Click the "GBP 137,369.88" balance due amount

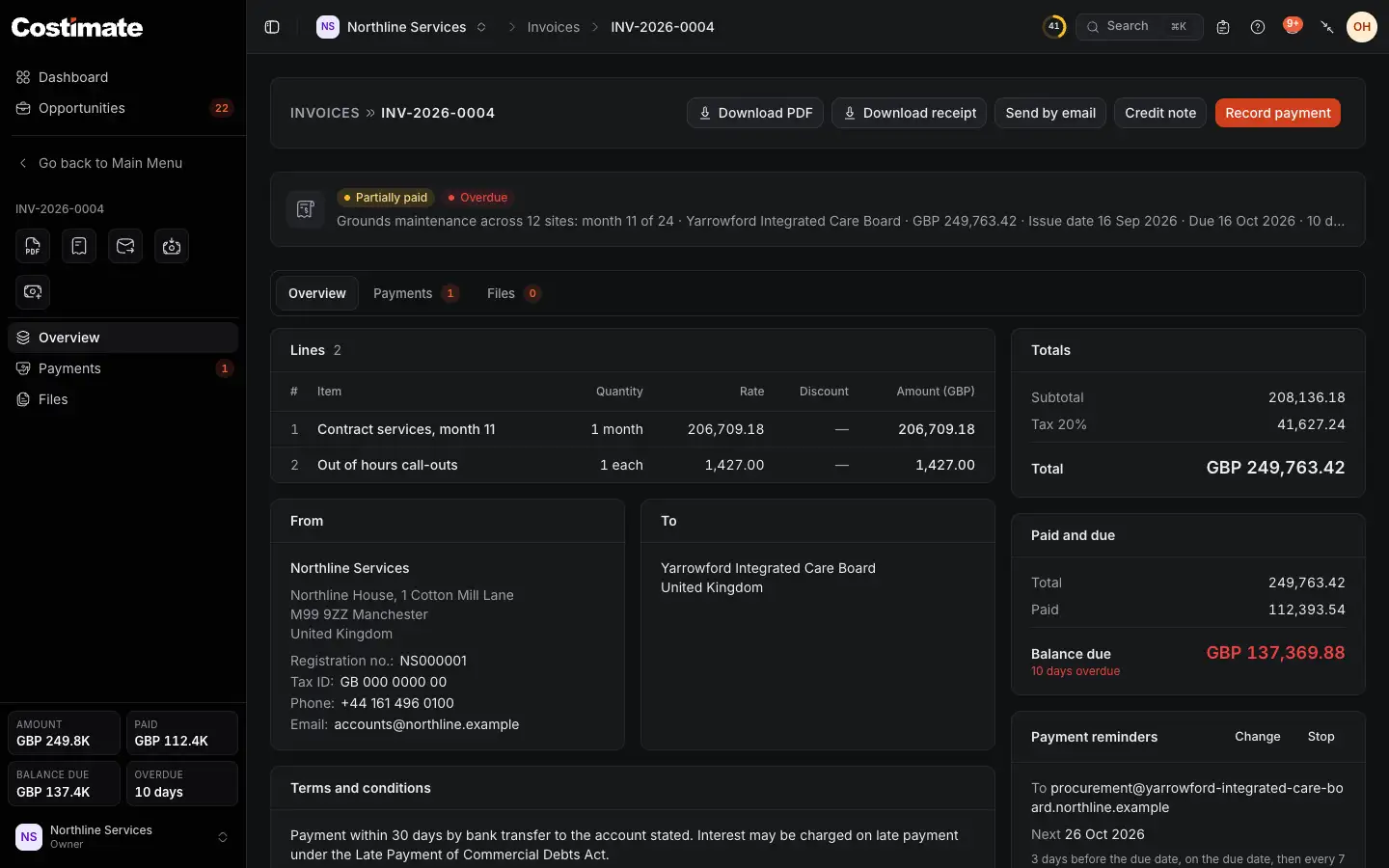coord(1275,653)
